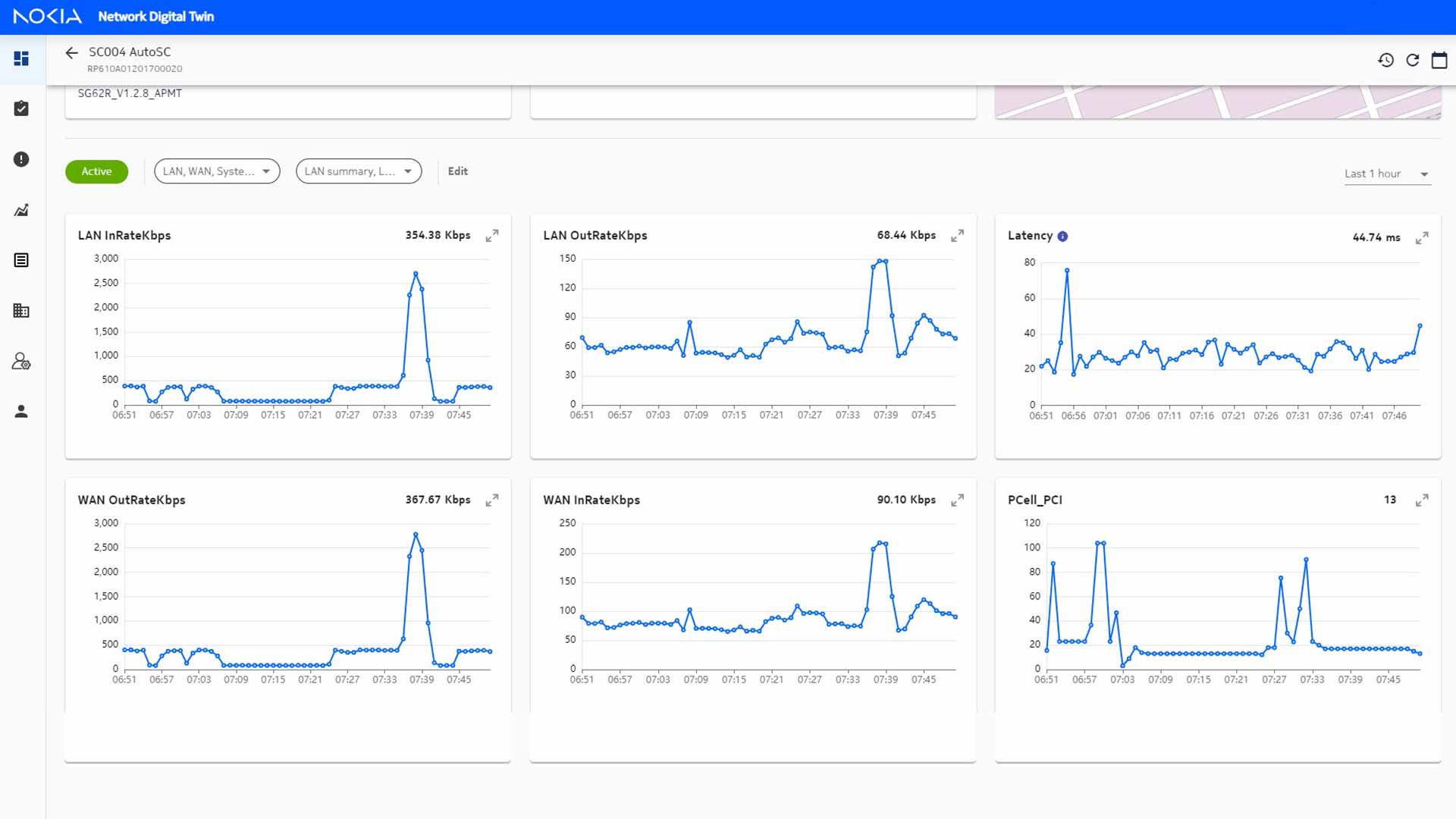Screen dimensions: 1456x819
Task: Open the alerts exclamation icon in sidebar
Action: pyautogui.click(x=21, y=159)
